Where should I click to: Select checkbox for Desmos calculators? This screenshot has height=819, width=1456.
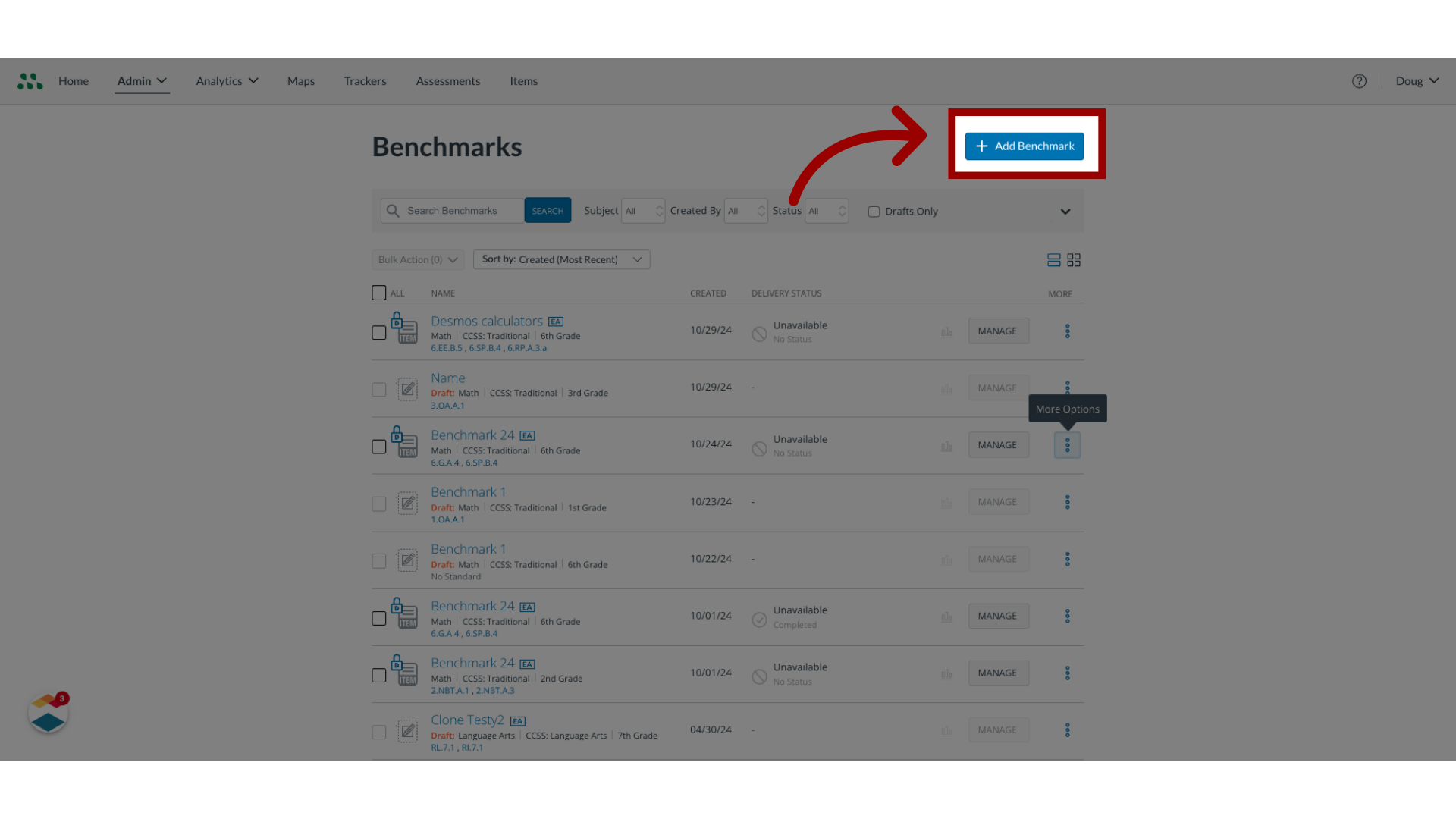click(x=379, y=333)
